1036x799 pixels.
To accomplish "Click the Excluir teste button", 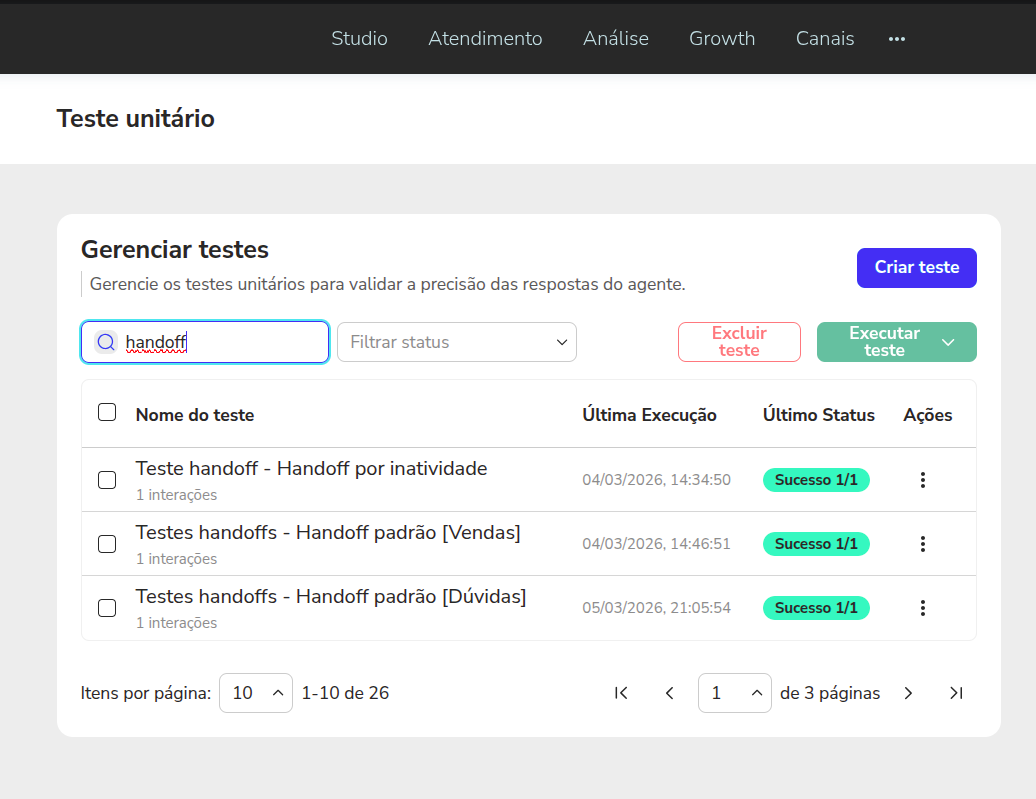I will [x=739, y=342].
